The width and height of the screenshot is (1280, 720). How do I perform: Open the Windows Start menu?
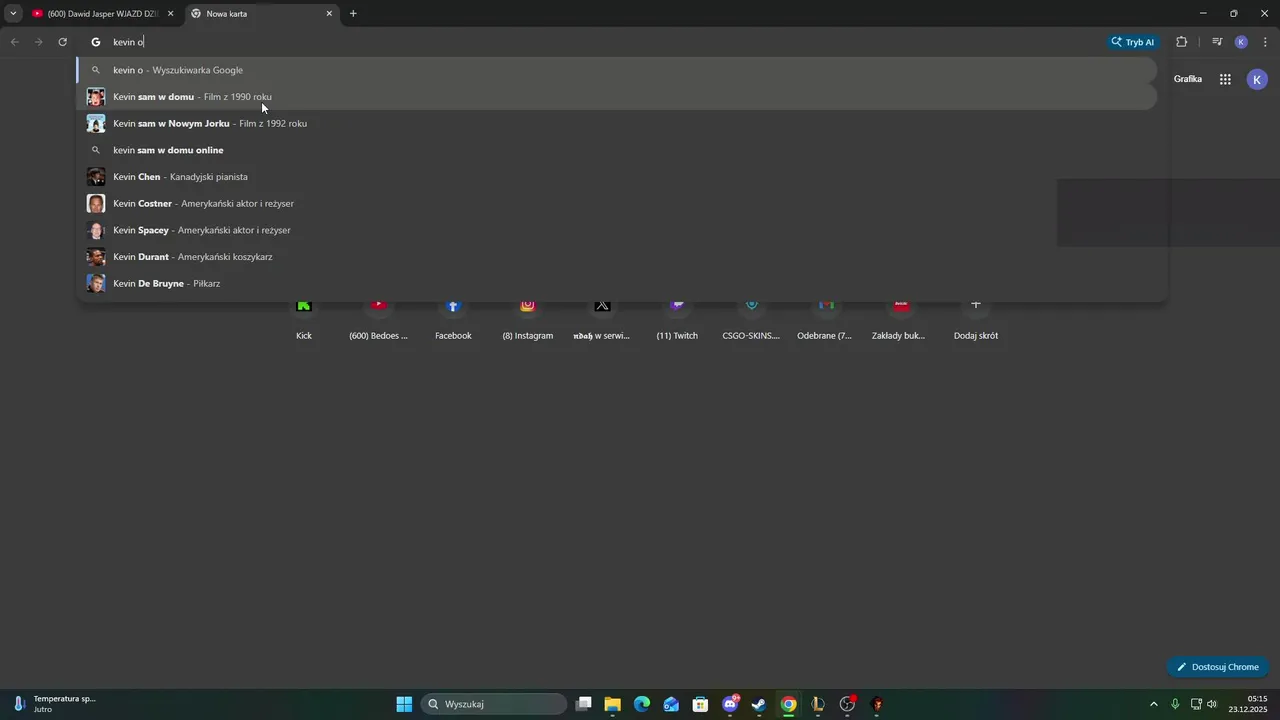click(404, 704)
